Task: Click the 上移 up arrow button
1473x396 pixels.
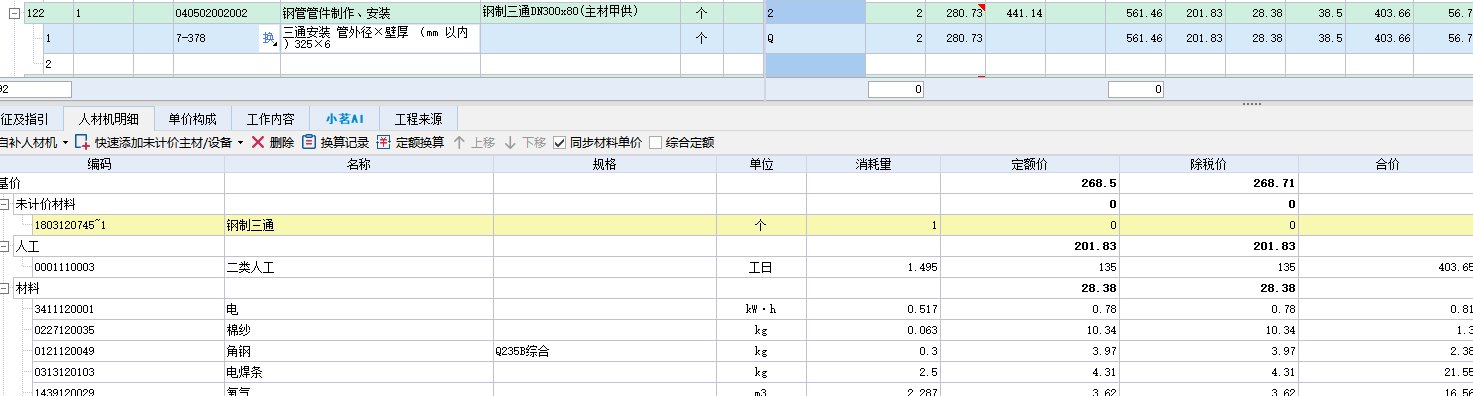Action: [474, 142]
